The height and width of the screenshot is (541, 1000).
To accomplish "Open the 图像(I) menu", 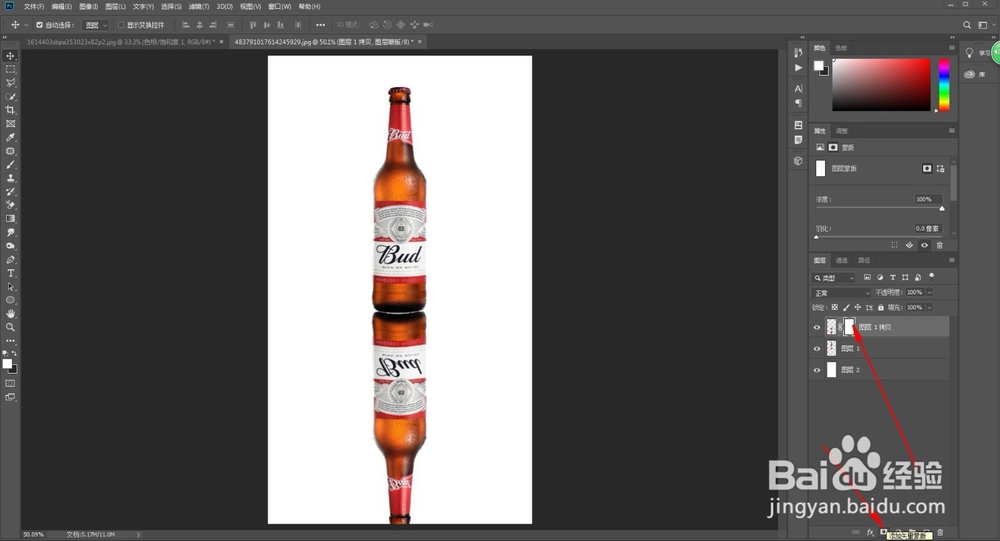I will tap(89, 6).
